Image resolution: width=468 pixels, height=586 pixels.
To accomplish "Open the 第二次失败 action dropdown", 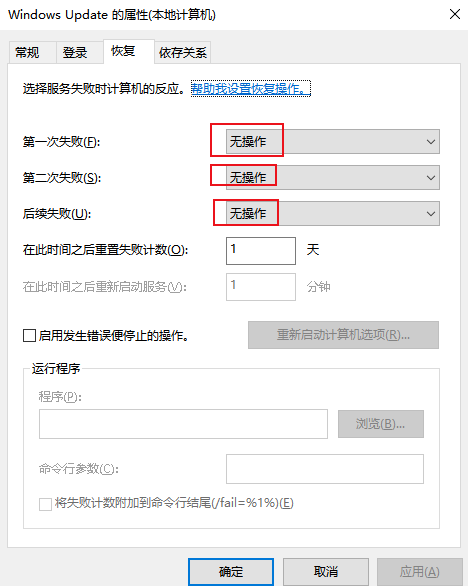I will click(x=333, y=178).
